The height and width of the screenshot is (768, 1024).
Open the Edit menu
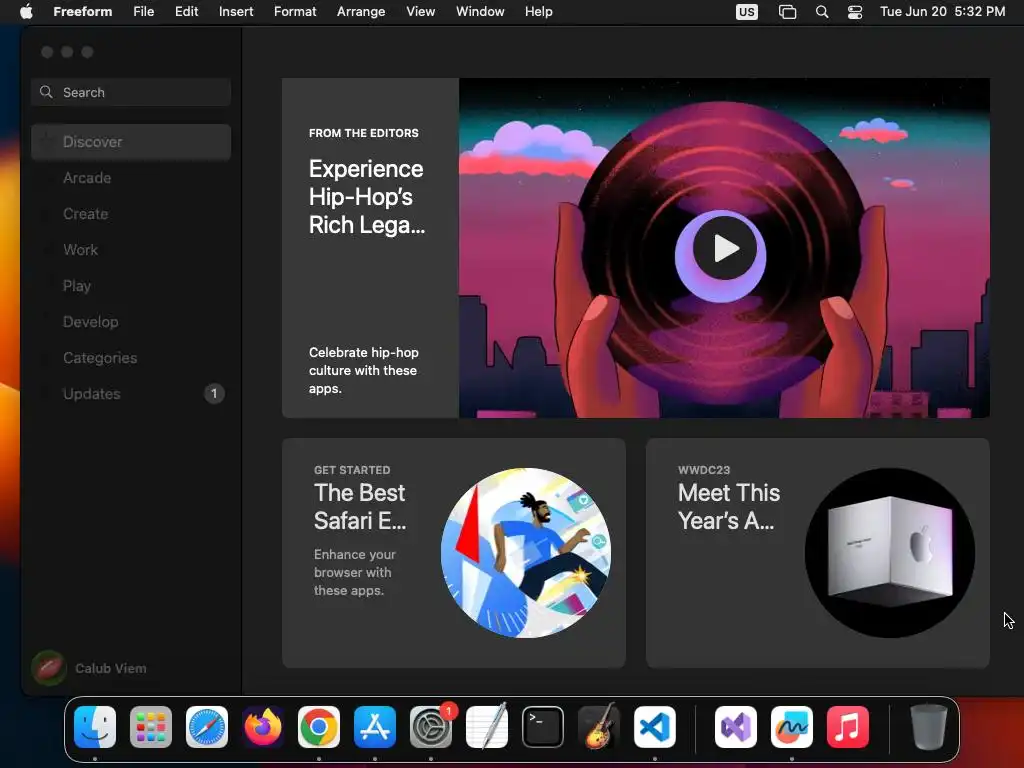point(186,12)
